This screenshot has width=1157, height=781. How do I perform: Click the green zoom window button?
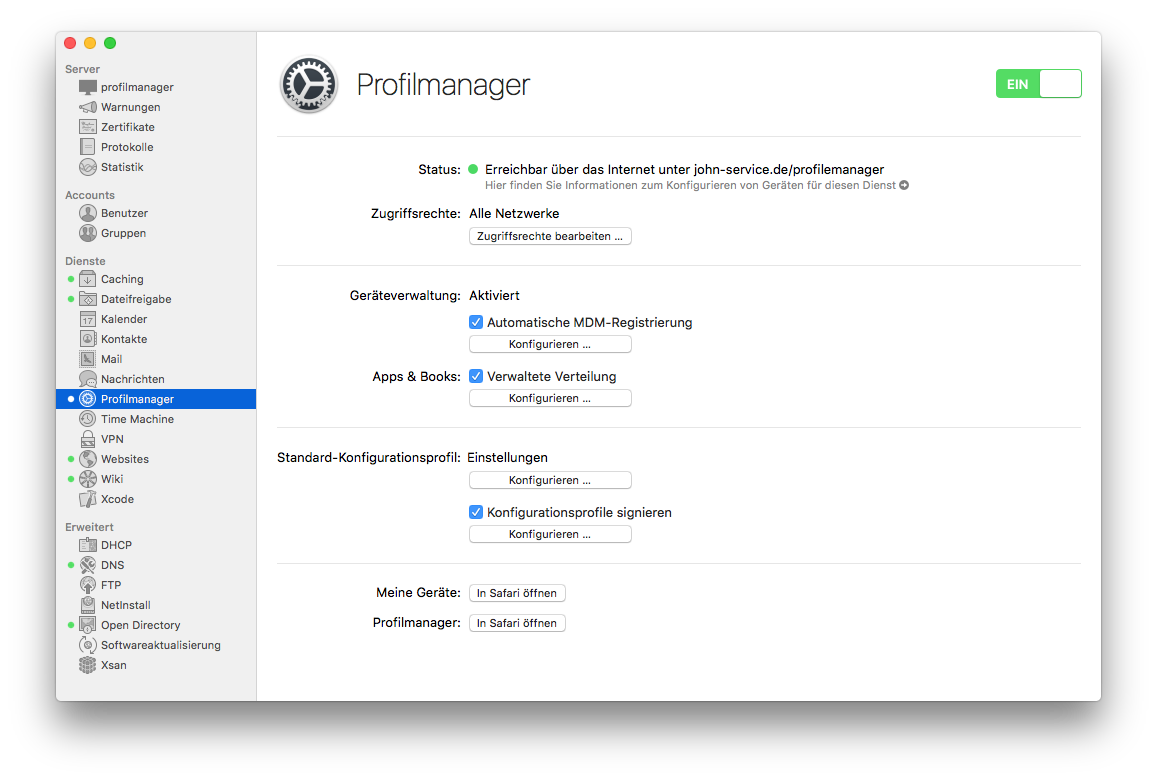(110, 43)
